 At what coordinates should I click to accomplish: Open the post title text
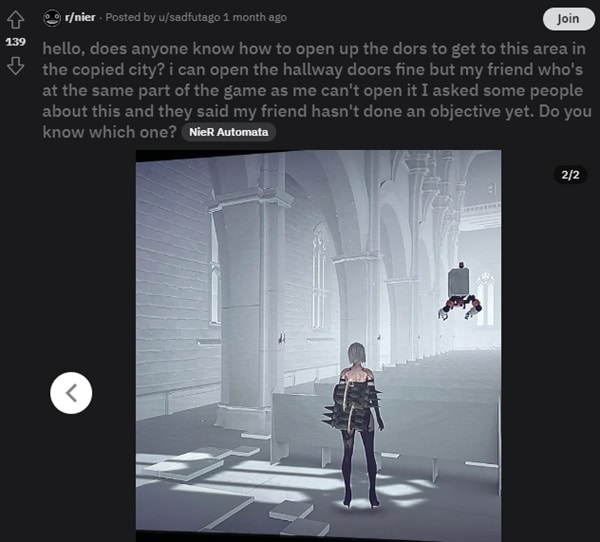pos(316,90)
